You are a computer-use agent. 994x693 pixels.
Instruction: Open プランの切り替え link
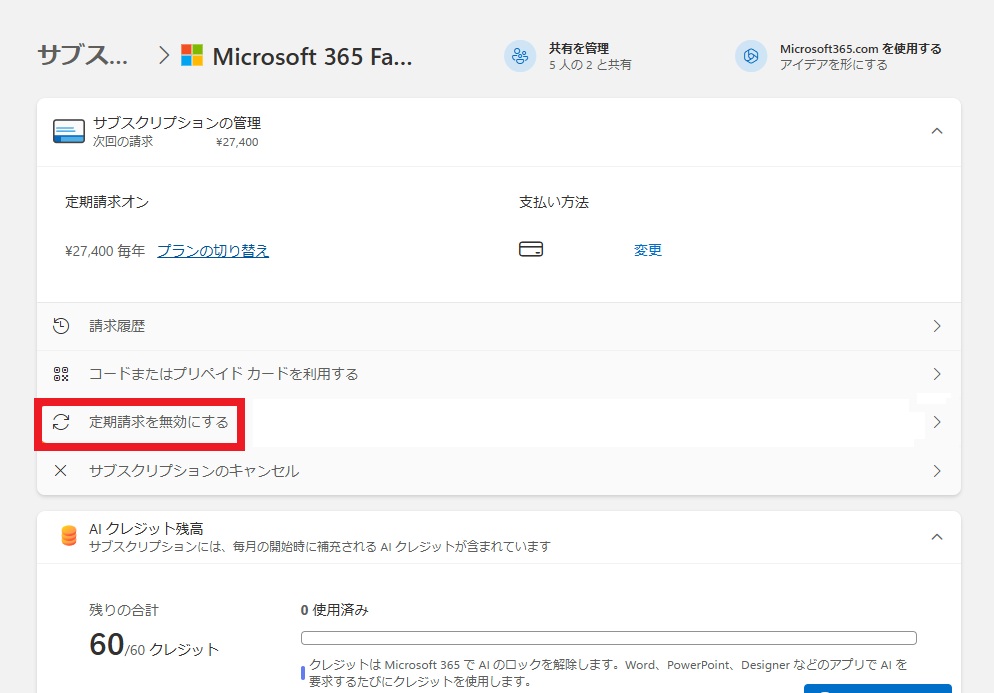(213, 251)
